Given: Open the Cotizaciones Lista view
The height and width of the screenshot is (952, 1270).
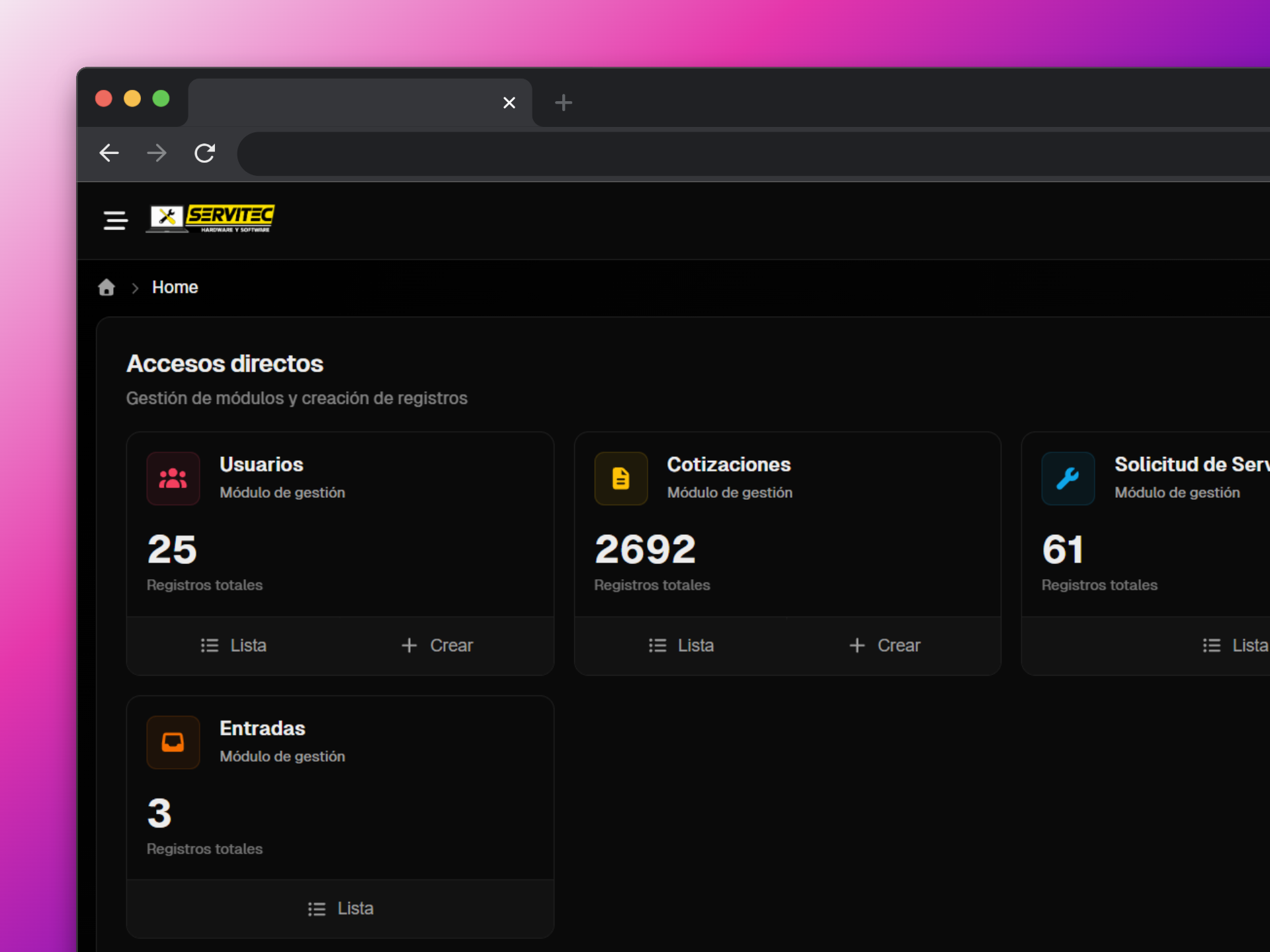Looking at the screenshot, I should pos(681,645).
